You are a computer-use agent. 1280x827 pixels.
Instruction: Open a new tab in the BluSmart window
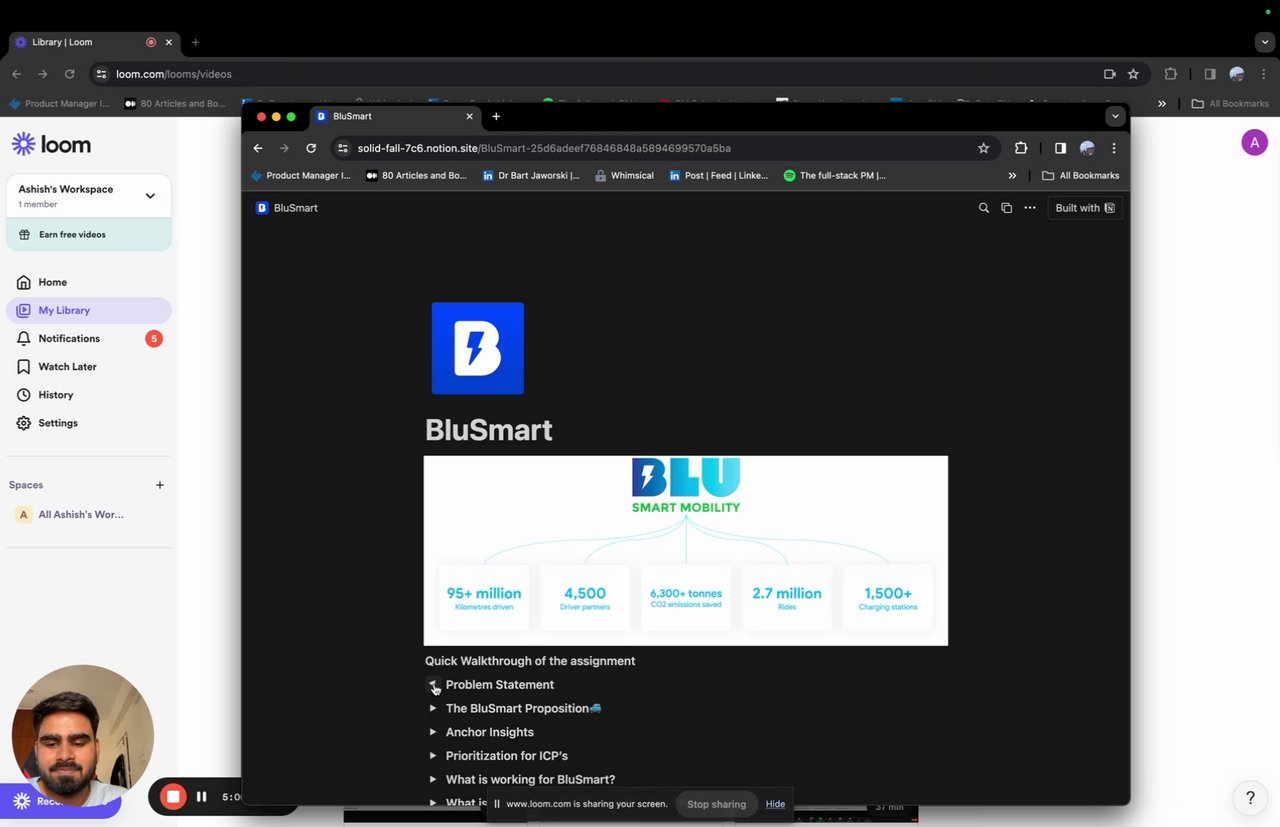coord(496,116)
